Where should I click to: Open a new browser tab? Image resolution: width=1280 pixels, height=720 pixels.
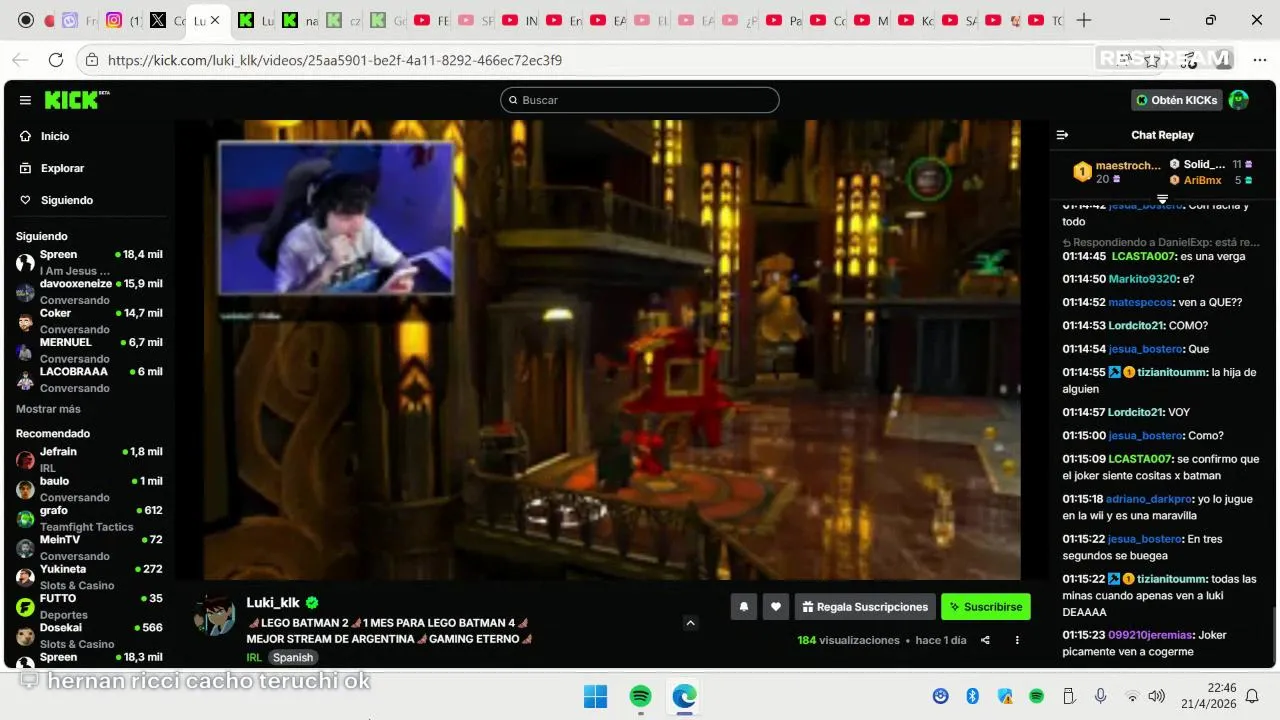(x=1084, y=20)
